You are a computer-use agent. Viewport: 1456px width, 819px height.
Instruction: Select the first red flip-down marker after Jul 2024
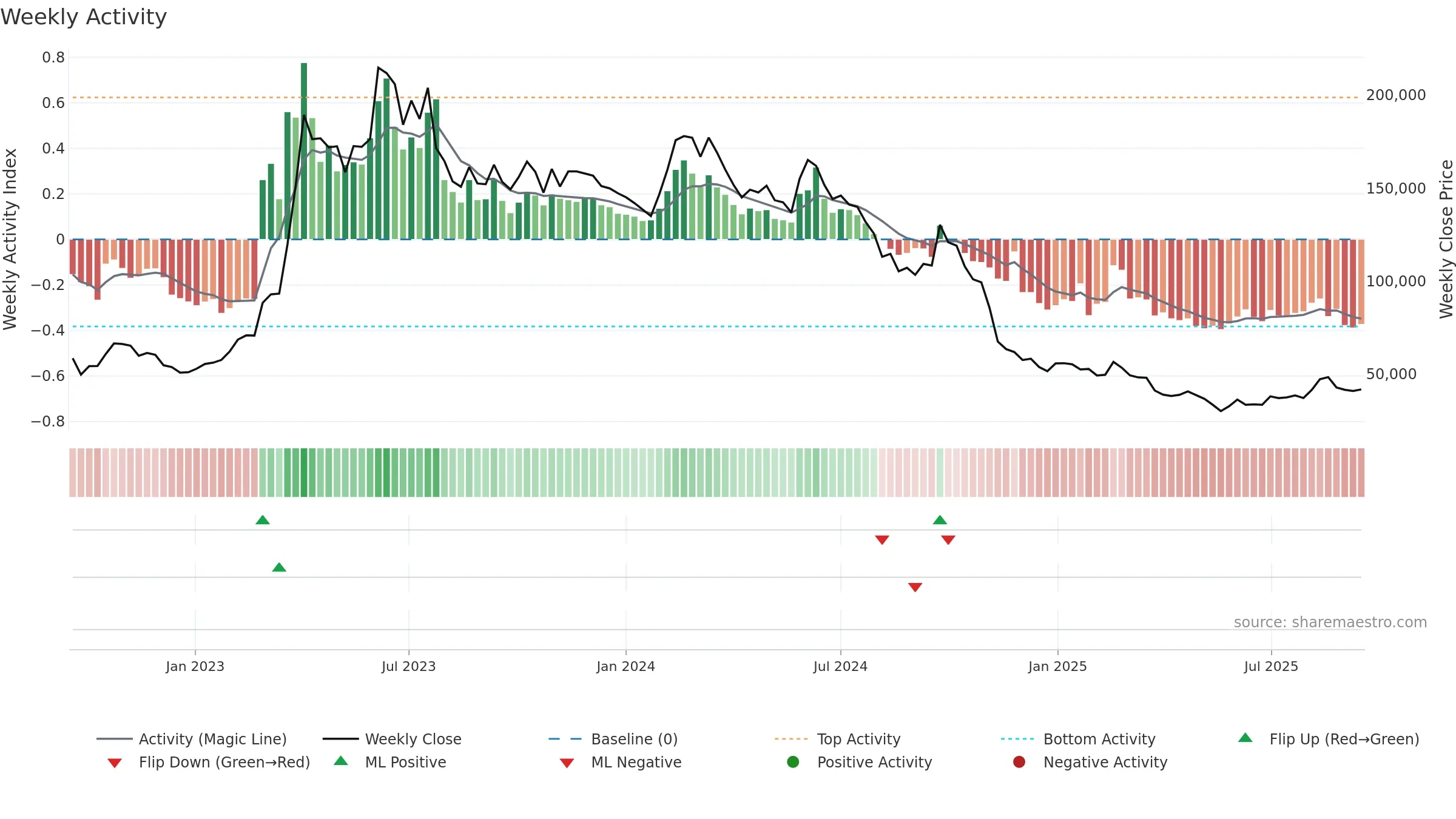point(882,540)
